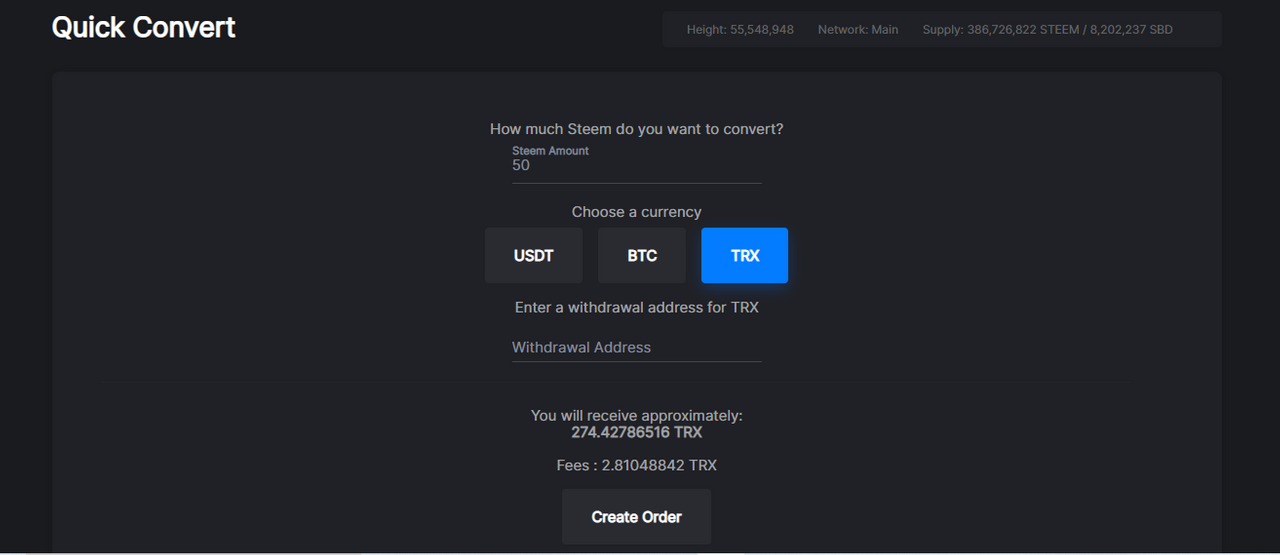Click the Fees amount line
Viewport: 1280px width, 555px height.
click(636, 465)
